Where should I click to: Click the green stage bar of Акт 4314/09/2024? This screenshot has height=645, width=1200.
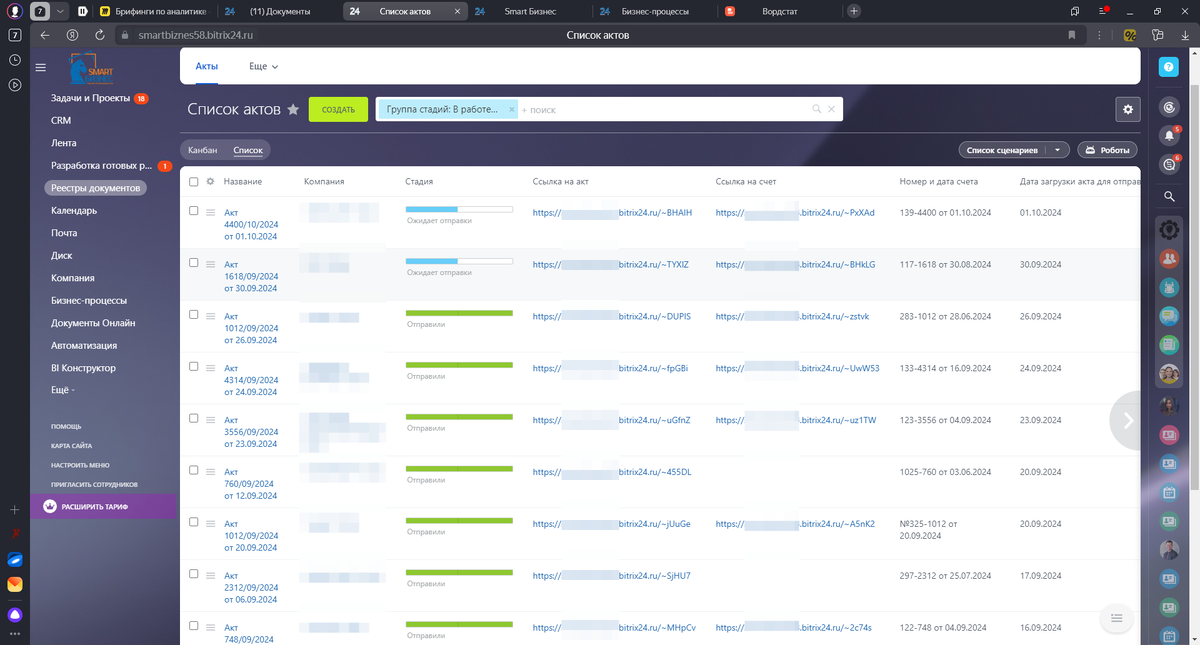coord(459,365)
